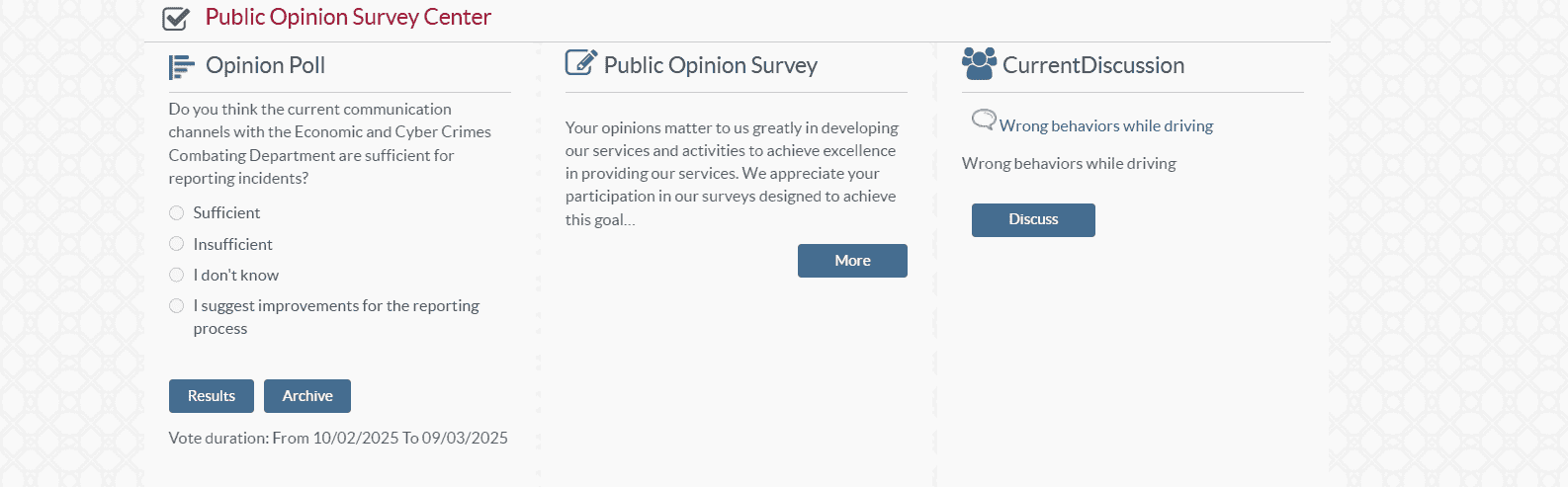Open the poll Archive

click(x=307, y=396)
